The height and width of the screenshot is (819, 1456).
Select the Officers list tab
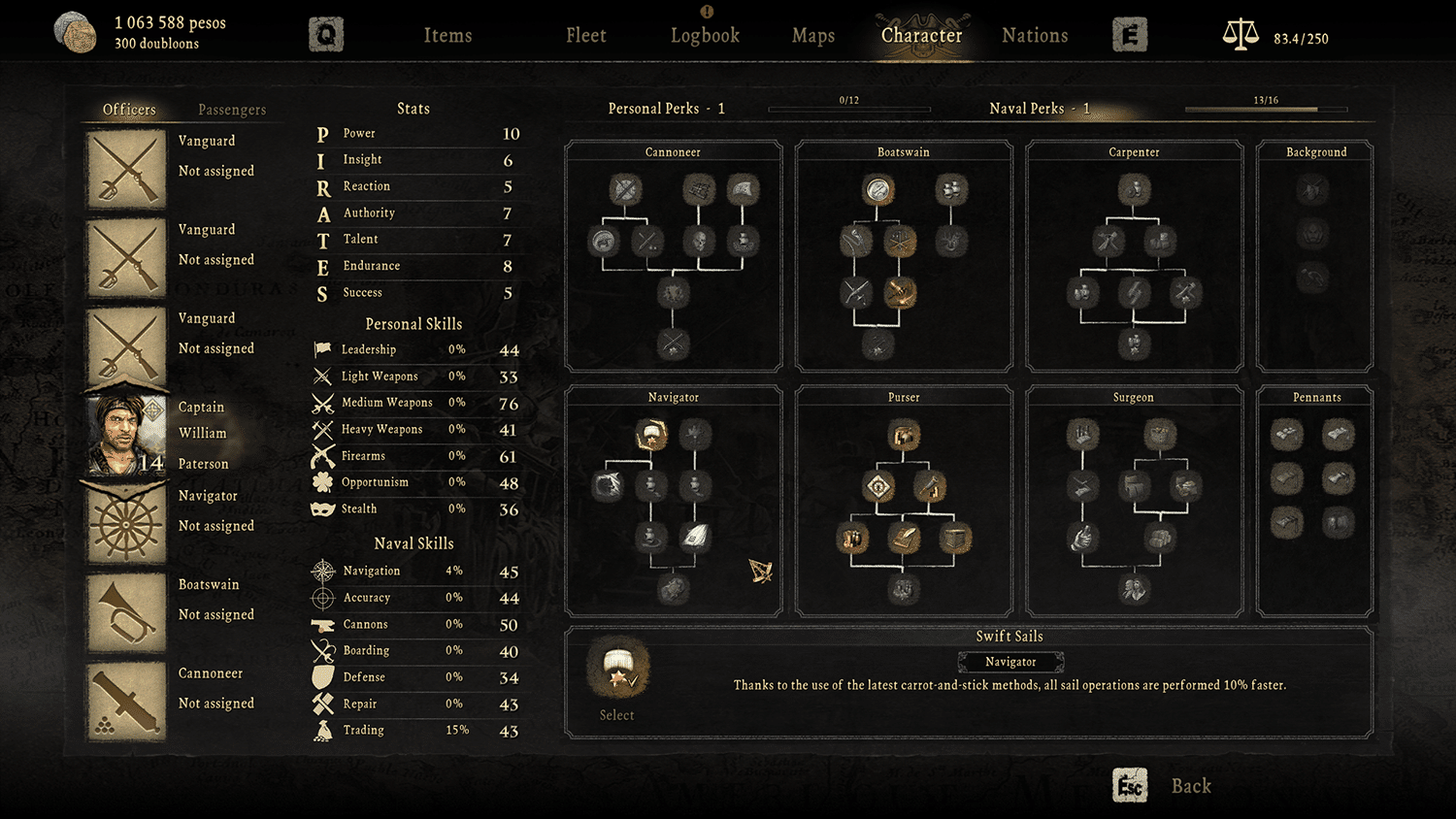click(x=129, y=110)
